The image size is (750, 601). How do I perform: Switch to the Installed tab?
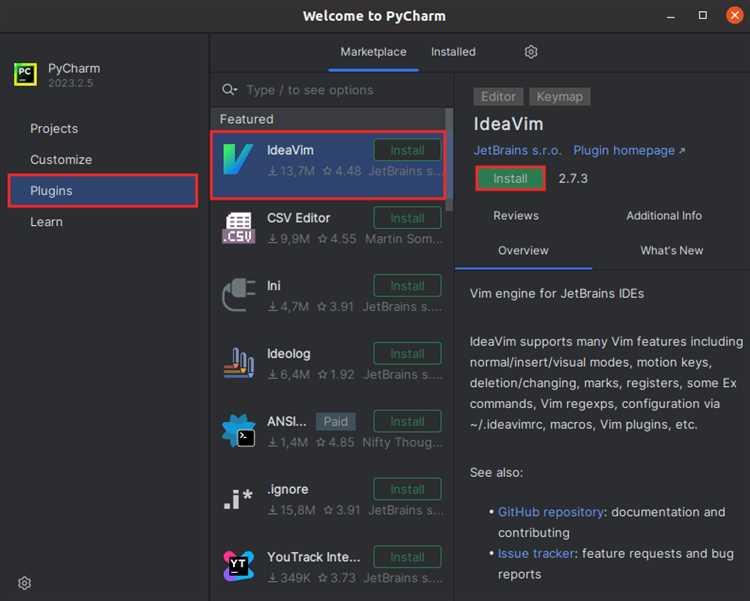453,52
